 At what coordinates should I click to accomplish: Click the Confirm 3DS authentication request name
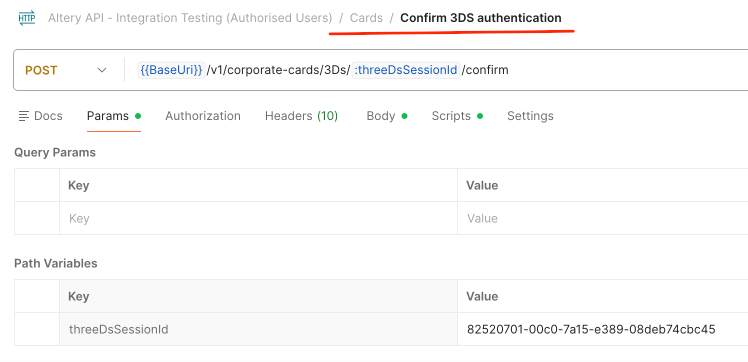click(x=481, y=18)
